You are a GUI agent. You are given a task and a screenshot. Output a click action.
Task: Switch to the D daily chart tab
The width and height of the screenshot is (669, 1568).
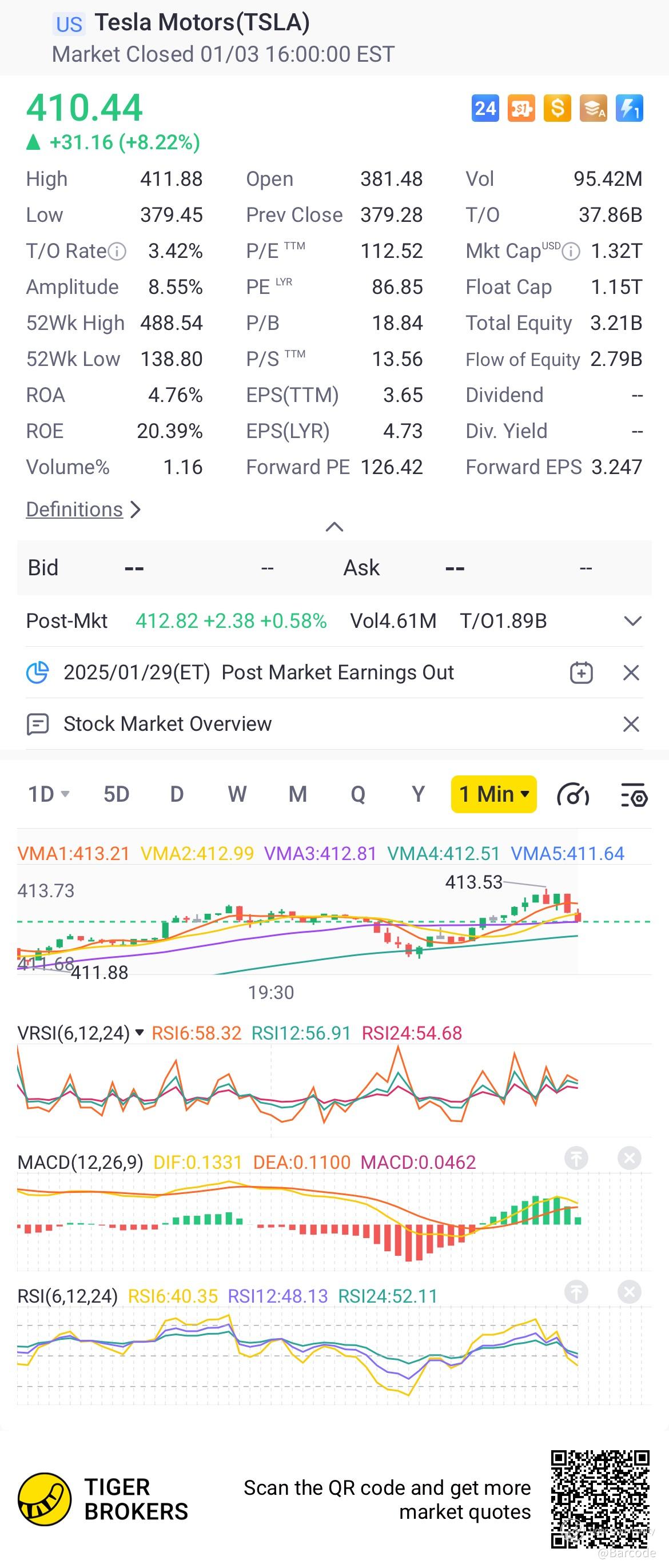click(177, 794)
